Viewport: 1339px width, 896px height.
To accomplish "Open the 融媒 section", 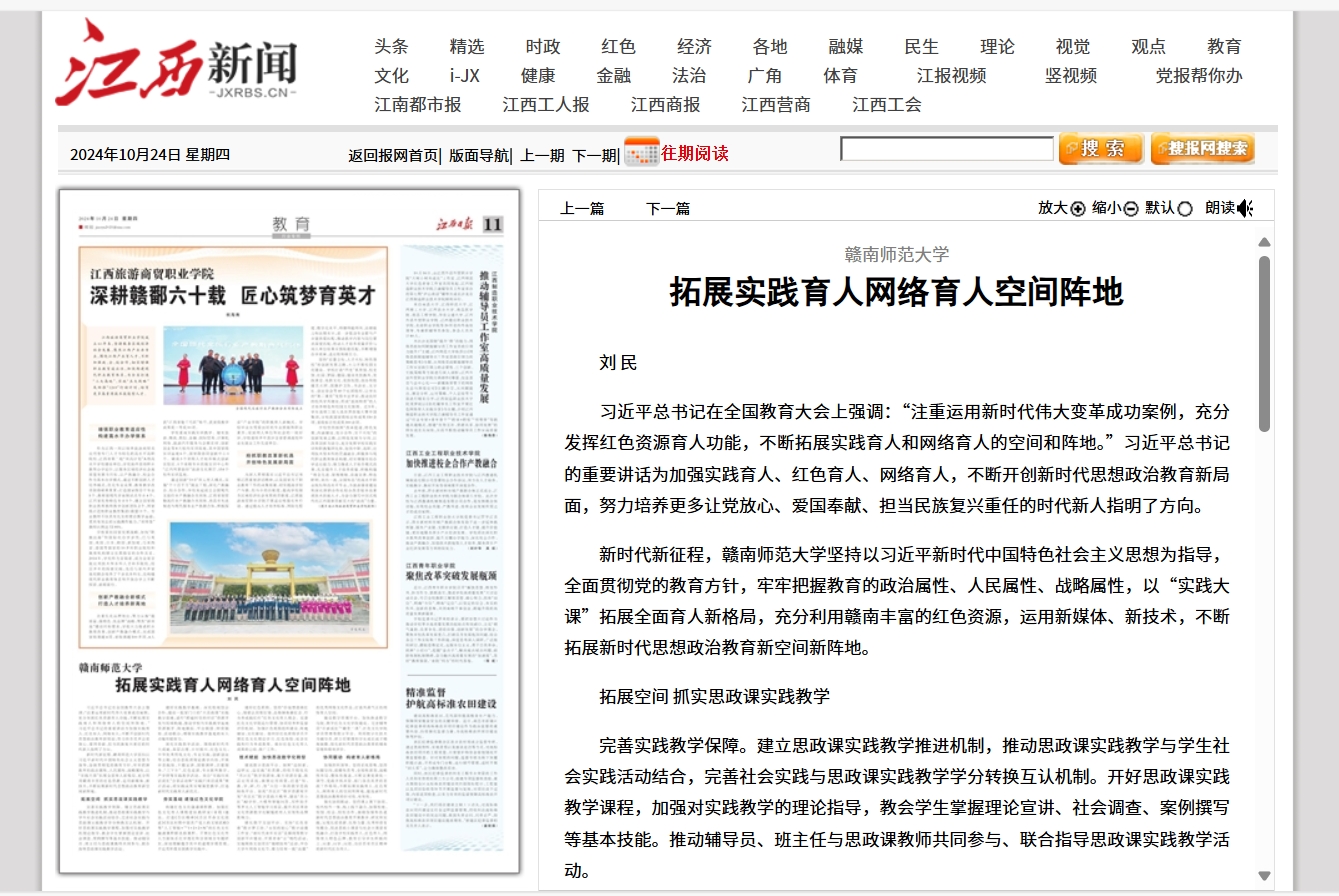I will click(846, 46).
